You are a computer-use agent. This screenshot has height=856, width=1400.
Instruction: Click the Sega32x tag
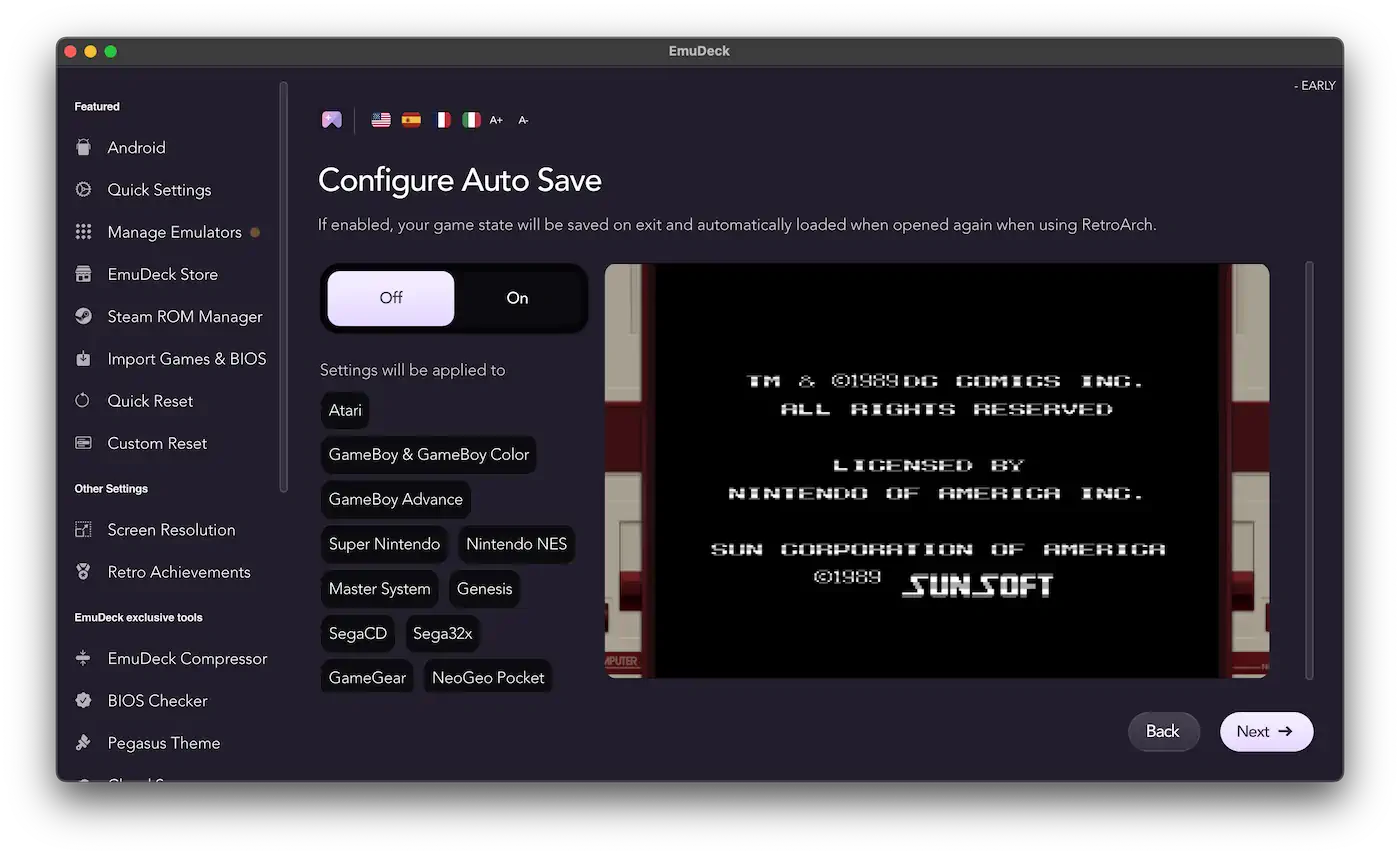coord(442,633)
